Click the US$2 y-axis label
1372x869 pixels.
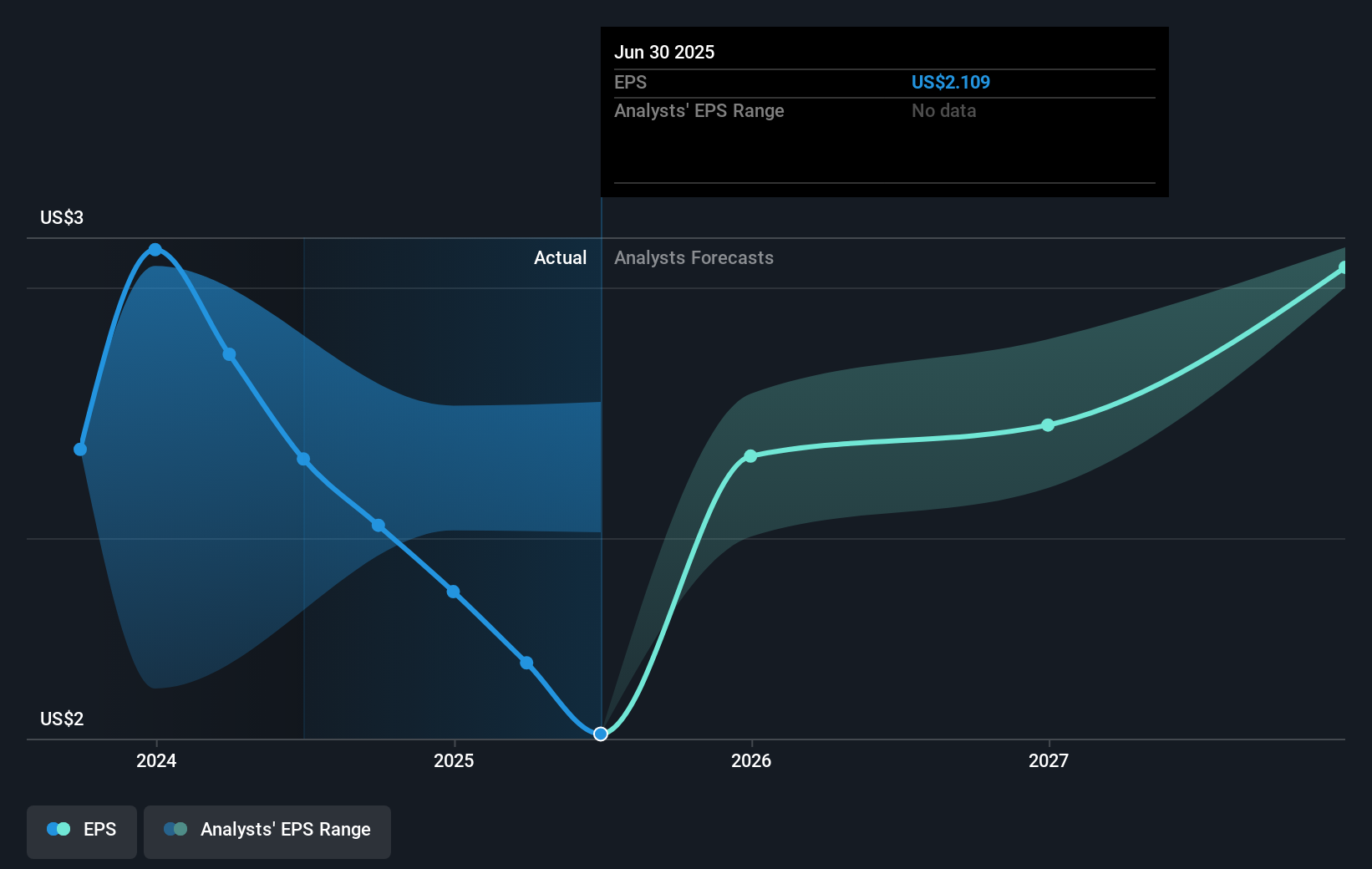click(x=62, y=719)
